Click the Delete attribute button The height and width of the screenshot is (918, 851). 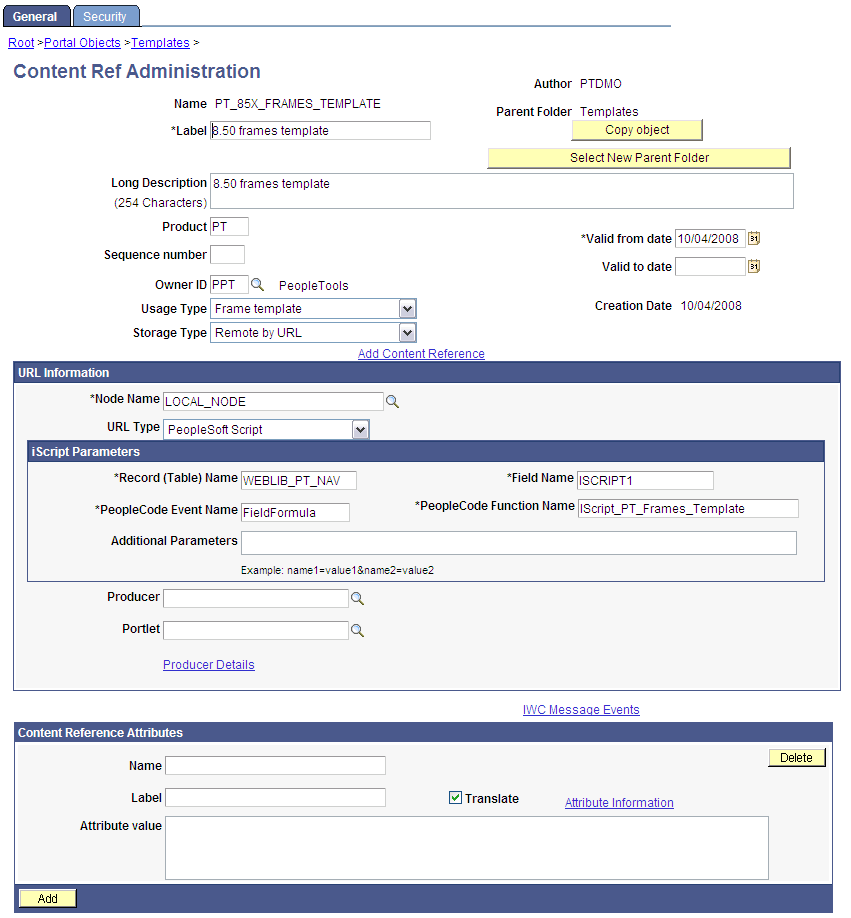point(796,758)
